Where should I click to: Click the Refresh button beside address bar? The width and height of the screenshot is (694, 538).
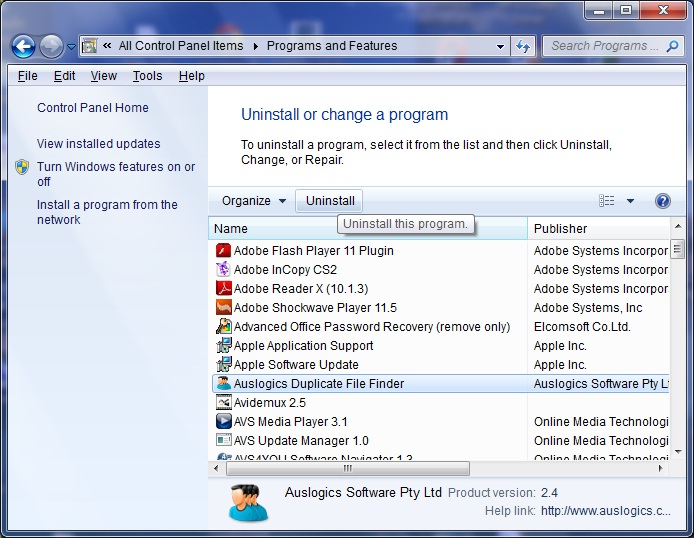tap(523, 46)
